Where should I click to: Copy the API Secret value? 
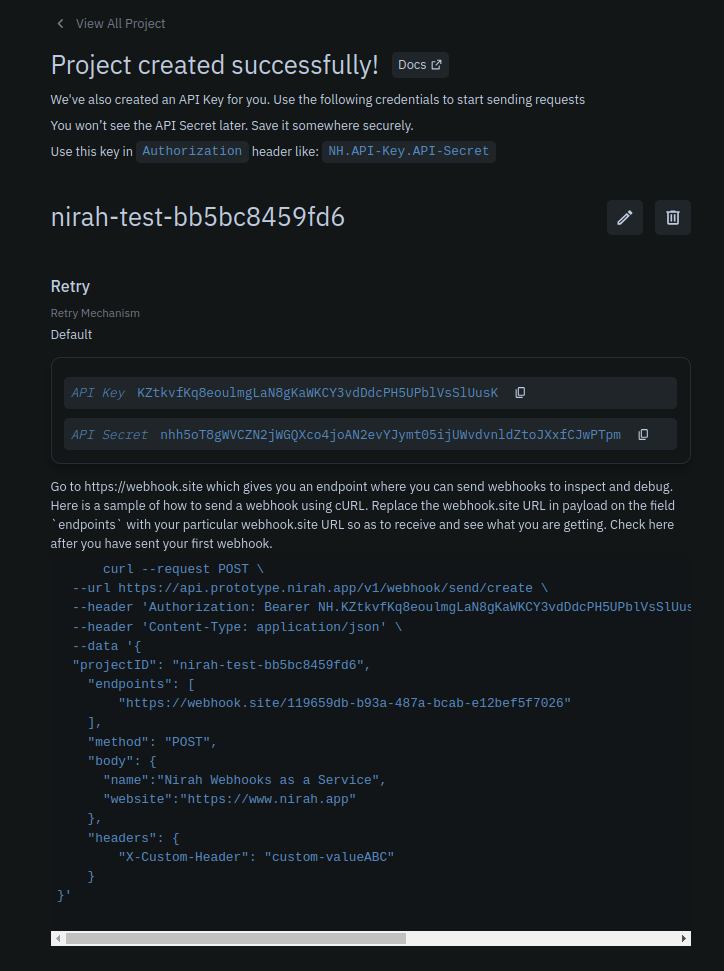pos(643,434)
